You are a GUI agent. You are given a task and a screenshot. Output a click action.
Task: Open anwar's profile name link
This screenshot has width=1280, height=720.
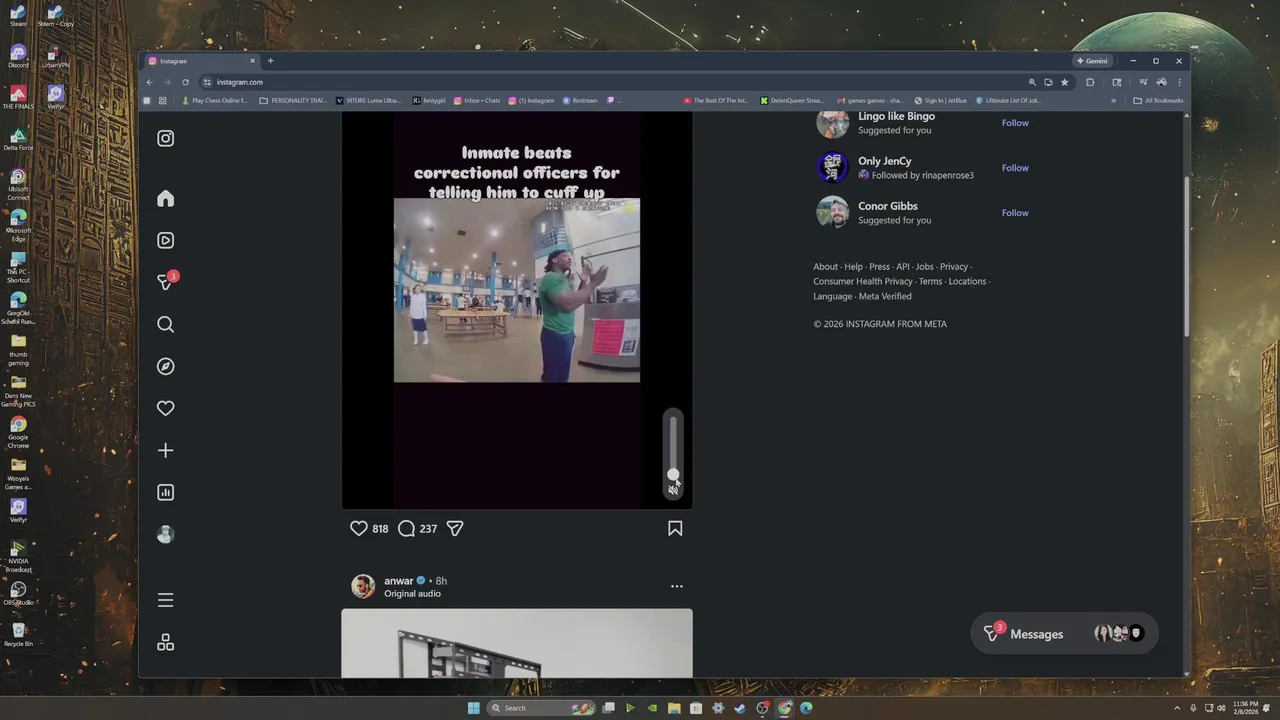[x=399, y=581]
